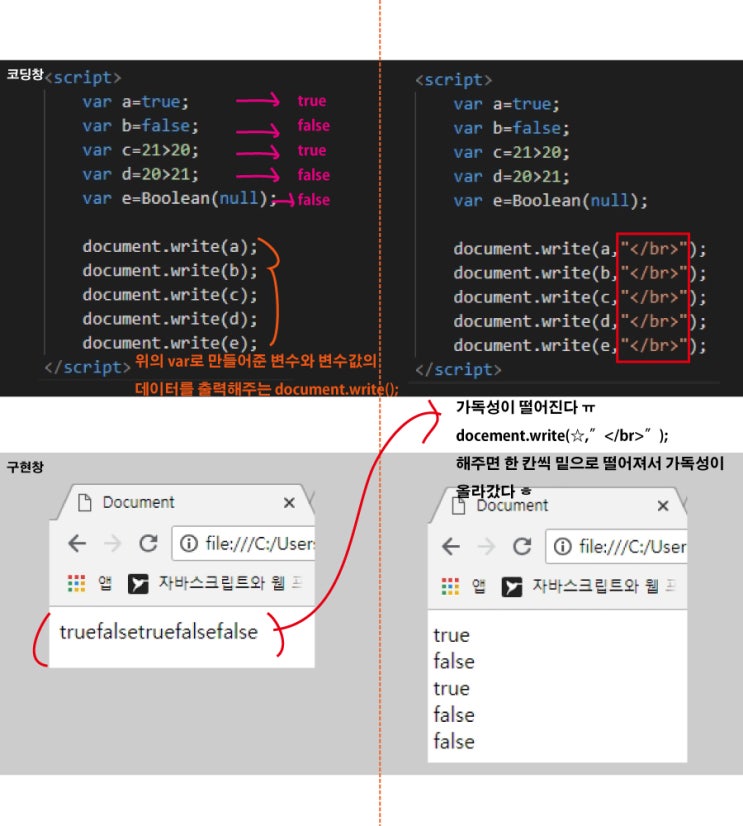This screenshot has height=826, width=743.
Task: Click opening <script> tag in left code
Action: coord(83,77)
